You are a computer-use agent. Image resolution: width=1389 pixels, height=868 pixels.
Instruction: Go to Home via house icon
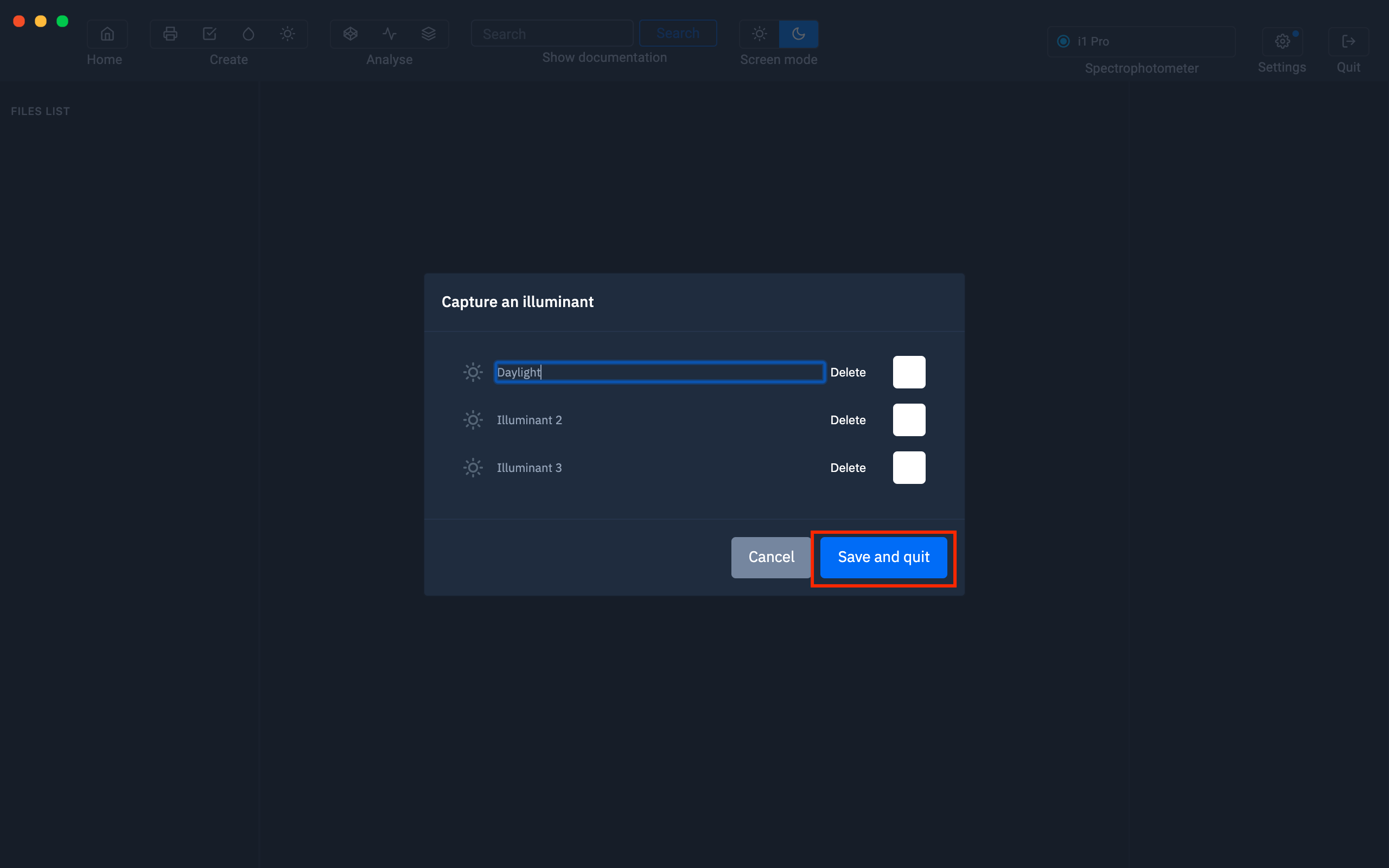pyautogui.click(x=107, y=34)
